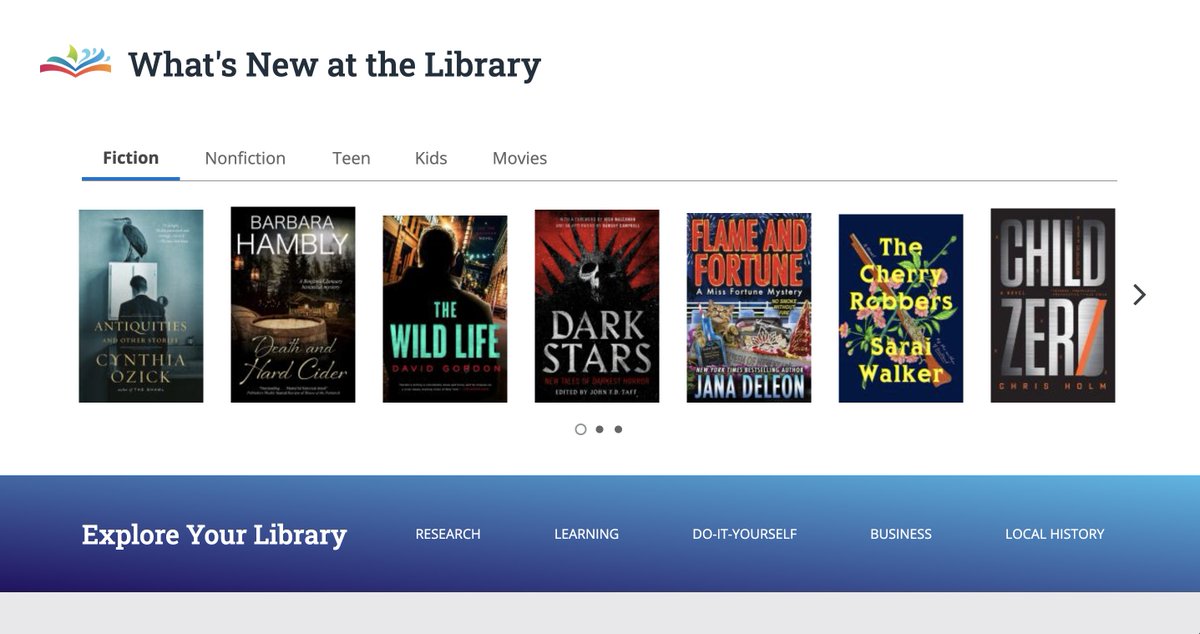The image size is (1200, 634).
Task: Open Death and Hard Cider book cover
Action: pos(293,305)
